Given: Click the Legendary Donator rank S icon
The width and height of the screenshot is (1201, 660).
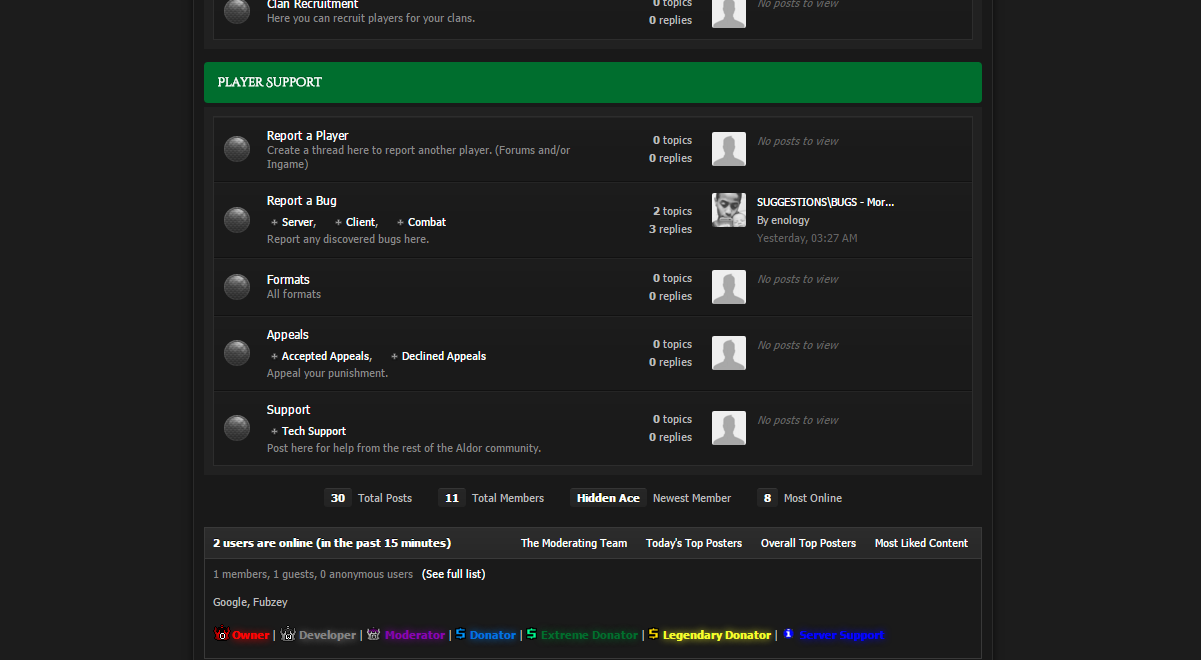Looking at the screenshot, I should pos(654,634).
